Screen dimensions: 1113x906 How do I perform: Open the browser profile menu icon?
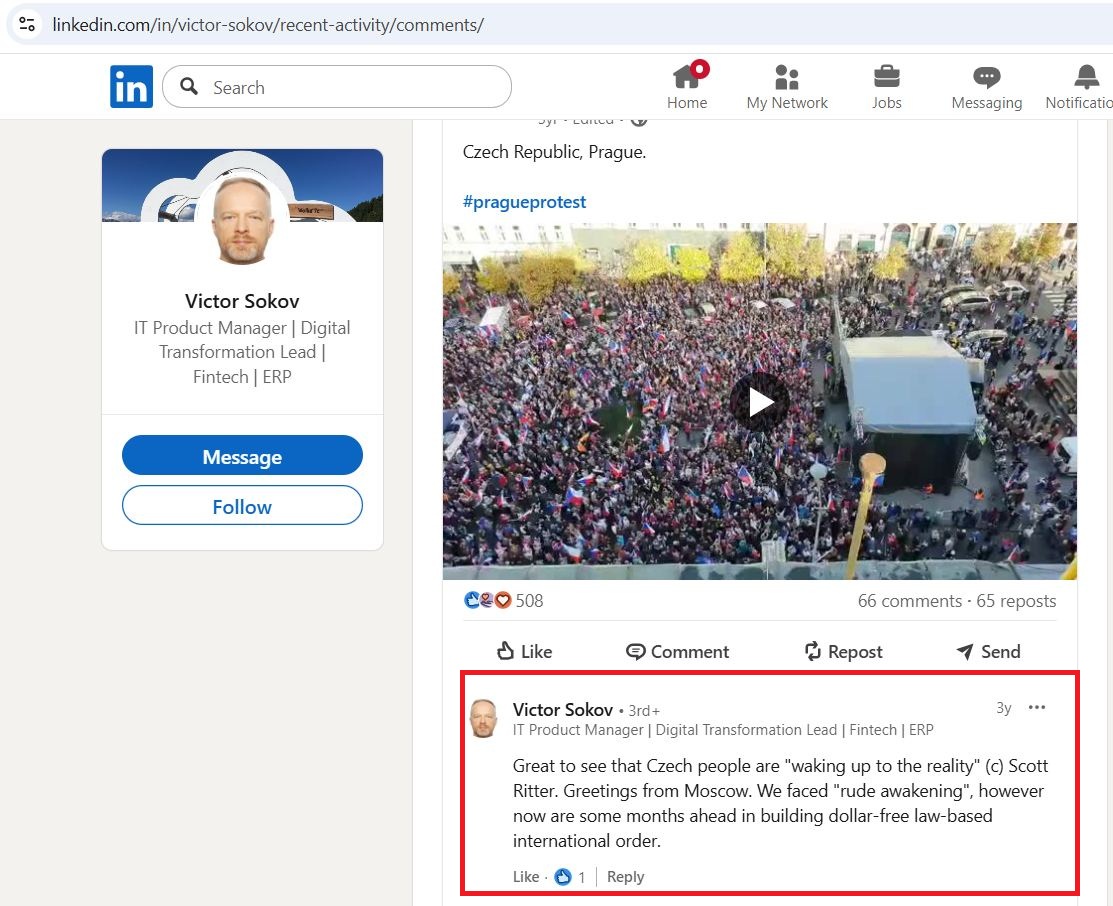(26, 24)
